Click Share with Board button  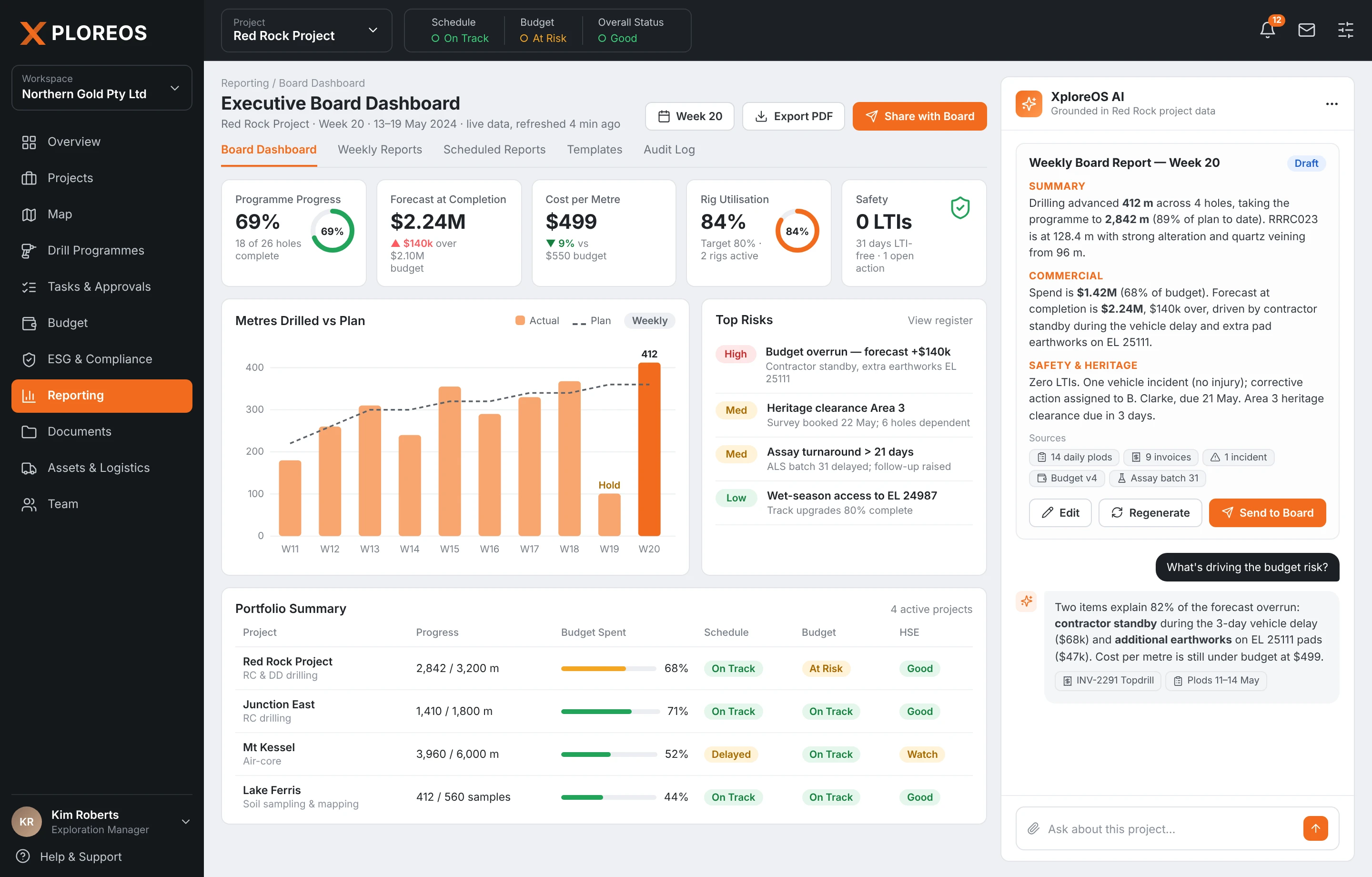919,116
